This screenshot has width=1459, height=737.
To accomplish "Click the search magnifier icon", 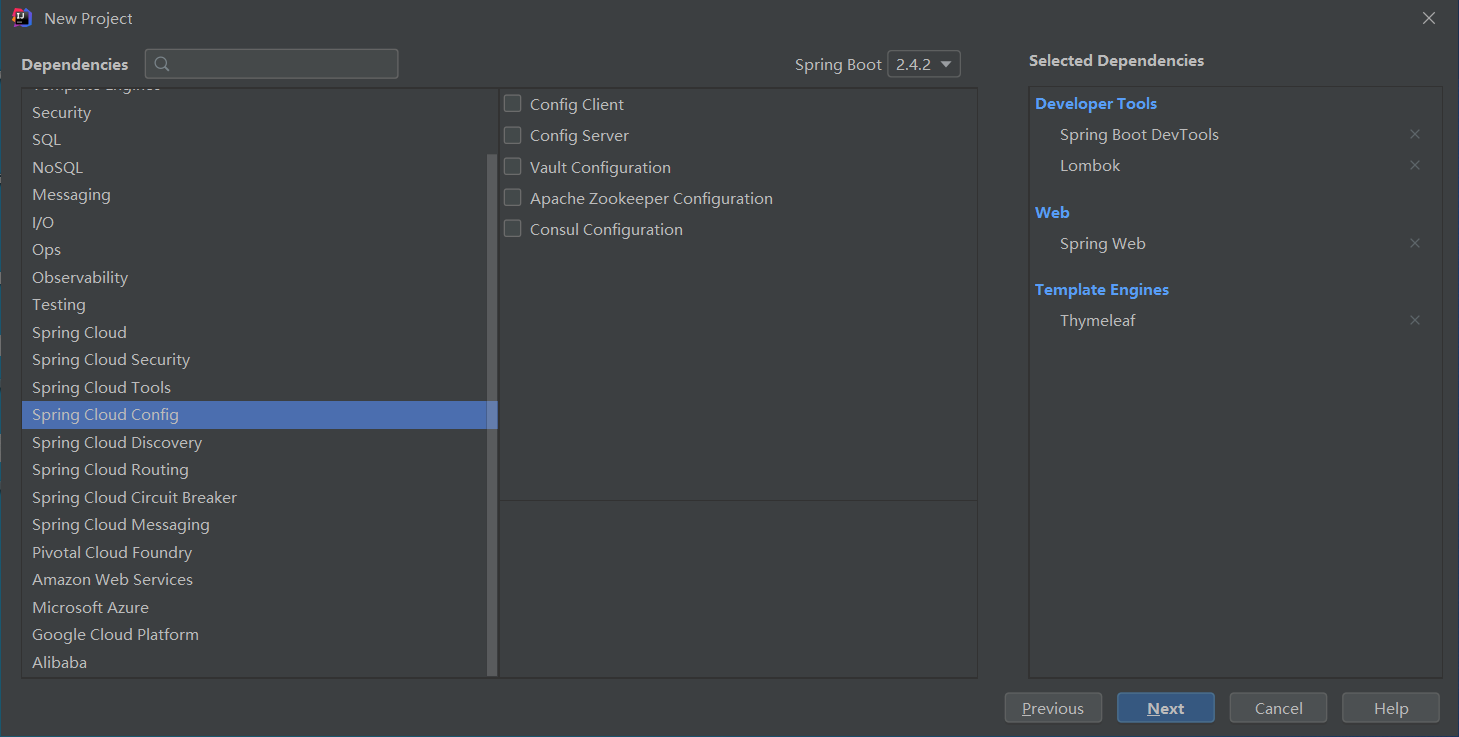I will pos(162,64).
